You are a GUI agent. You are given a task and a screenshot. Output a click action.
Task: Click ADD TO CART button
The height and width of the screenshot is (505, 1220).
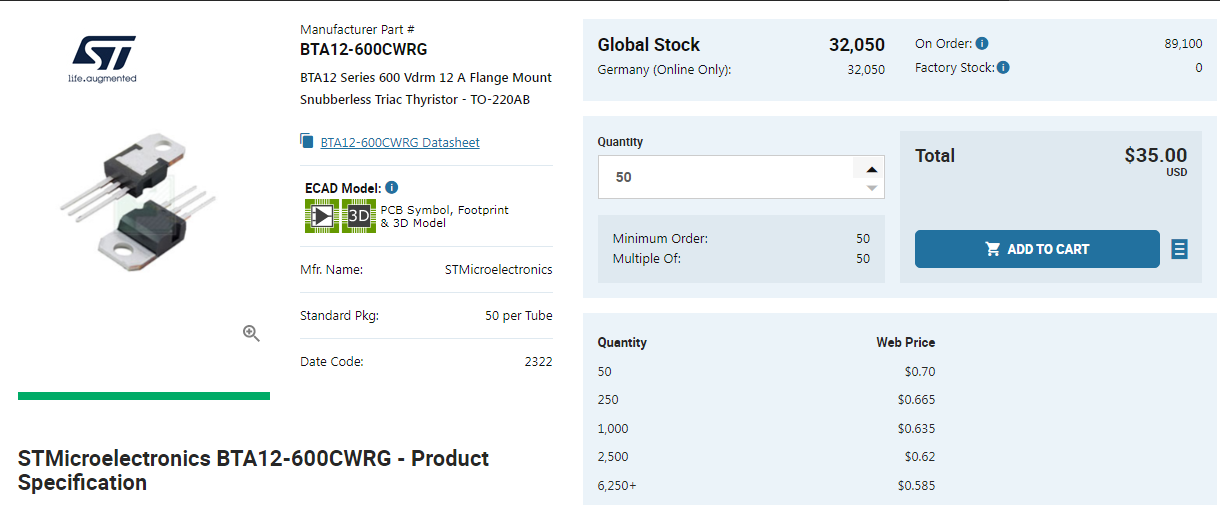click(x=1037, y=249)
